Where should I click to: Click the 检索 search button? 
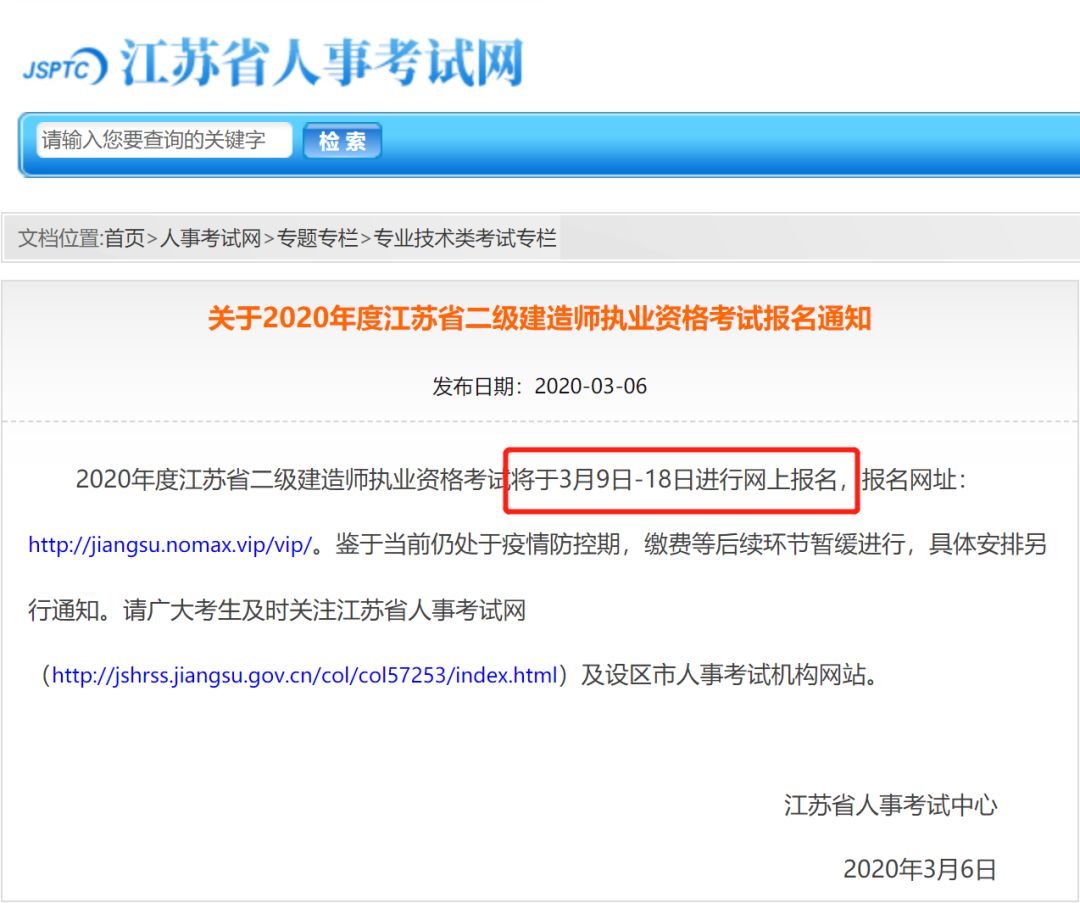[342, 141]
